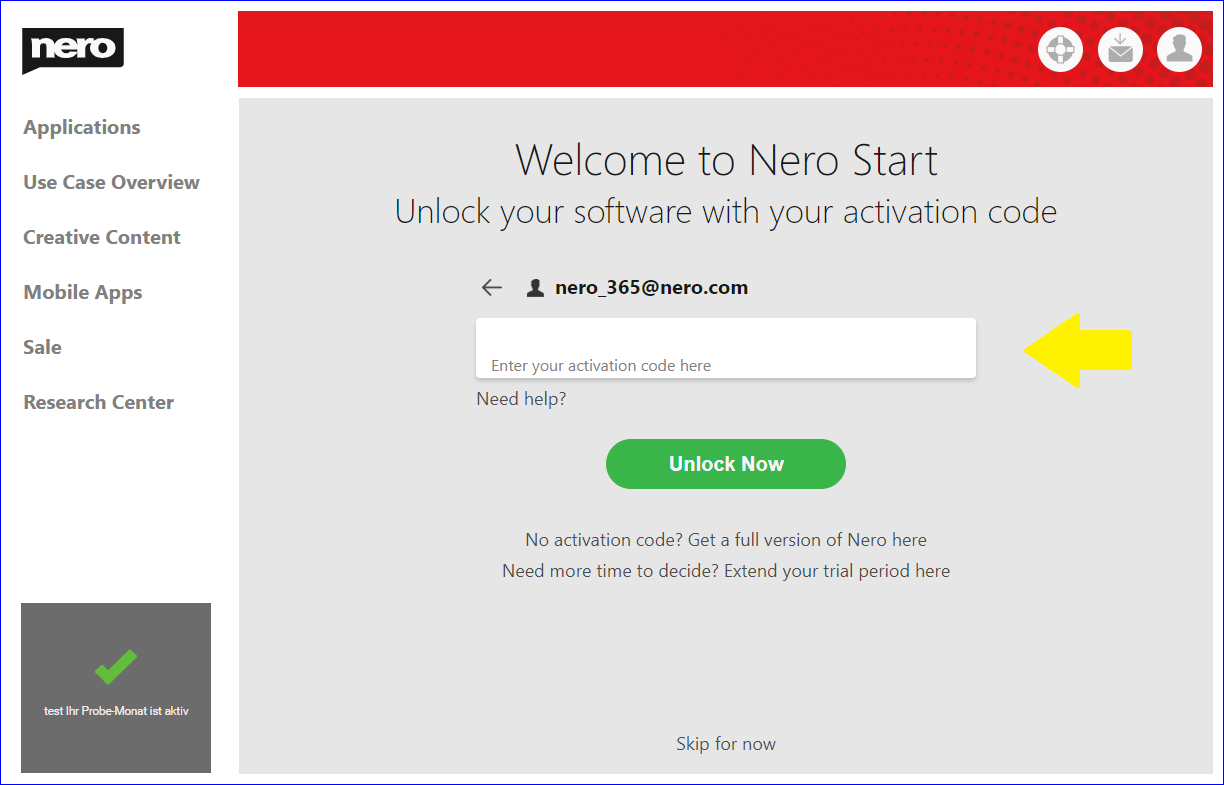Screen dimensions: 1224x785
Task: Go to Use Case Overview
Action: pos(111,182)
